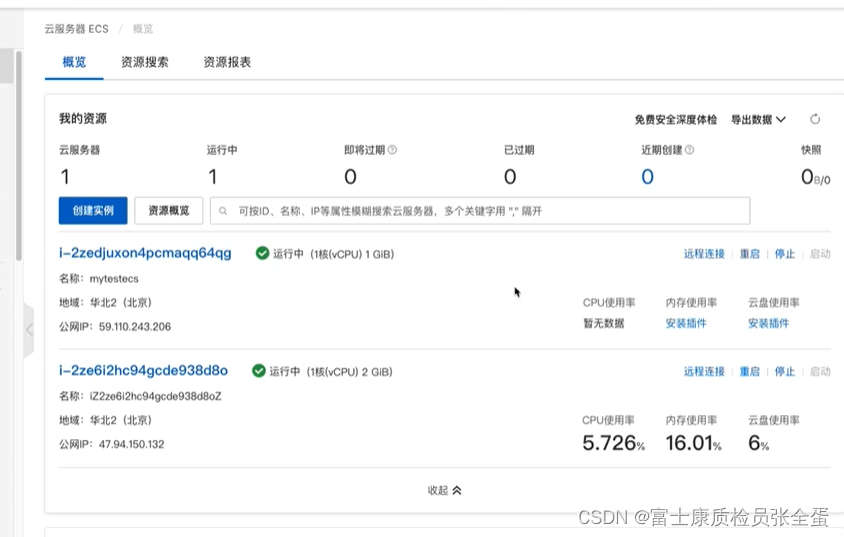
Task: Click 远程连接 for mytestecs instance
Action: coord(704,254)
